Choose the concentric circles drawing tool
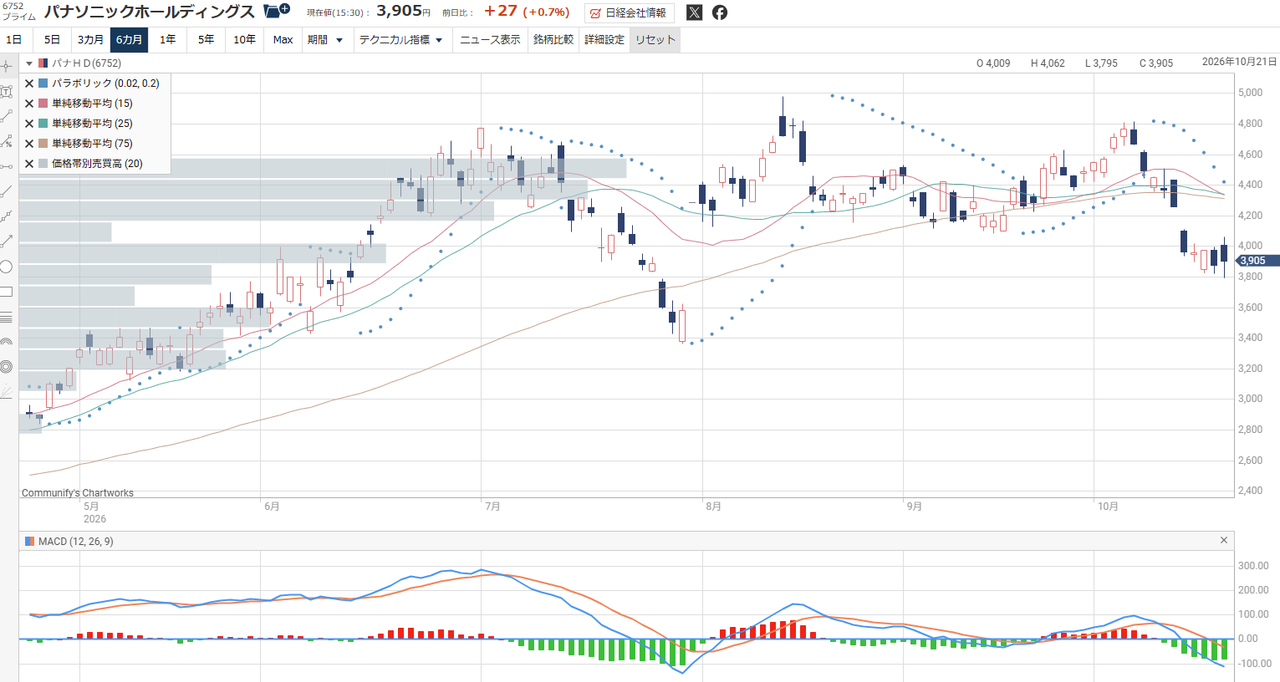This screenshot has height=682, width=1280. point(7,367)
